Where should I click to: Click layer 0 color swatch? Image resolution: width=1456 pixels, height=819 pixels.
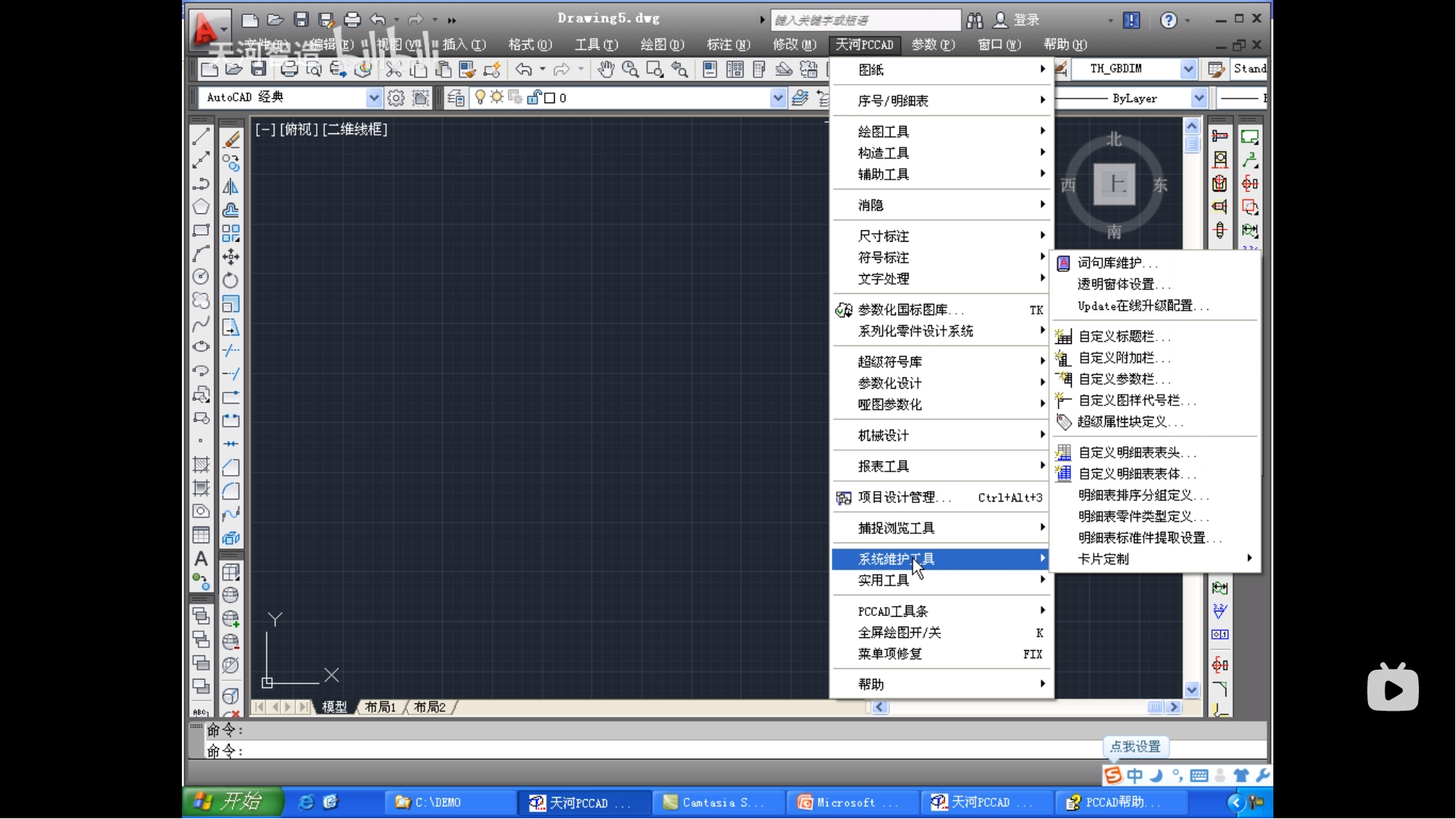(550, 98)
